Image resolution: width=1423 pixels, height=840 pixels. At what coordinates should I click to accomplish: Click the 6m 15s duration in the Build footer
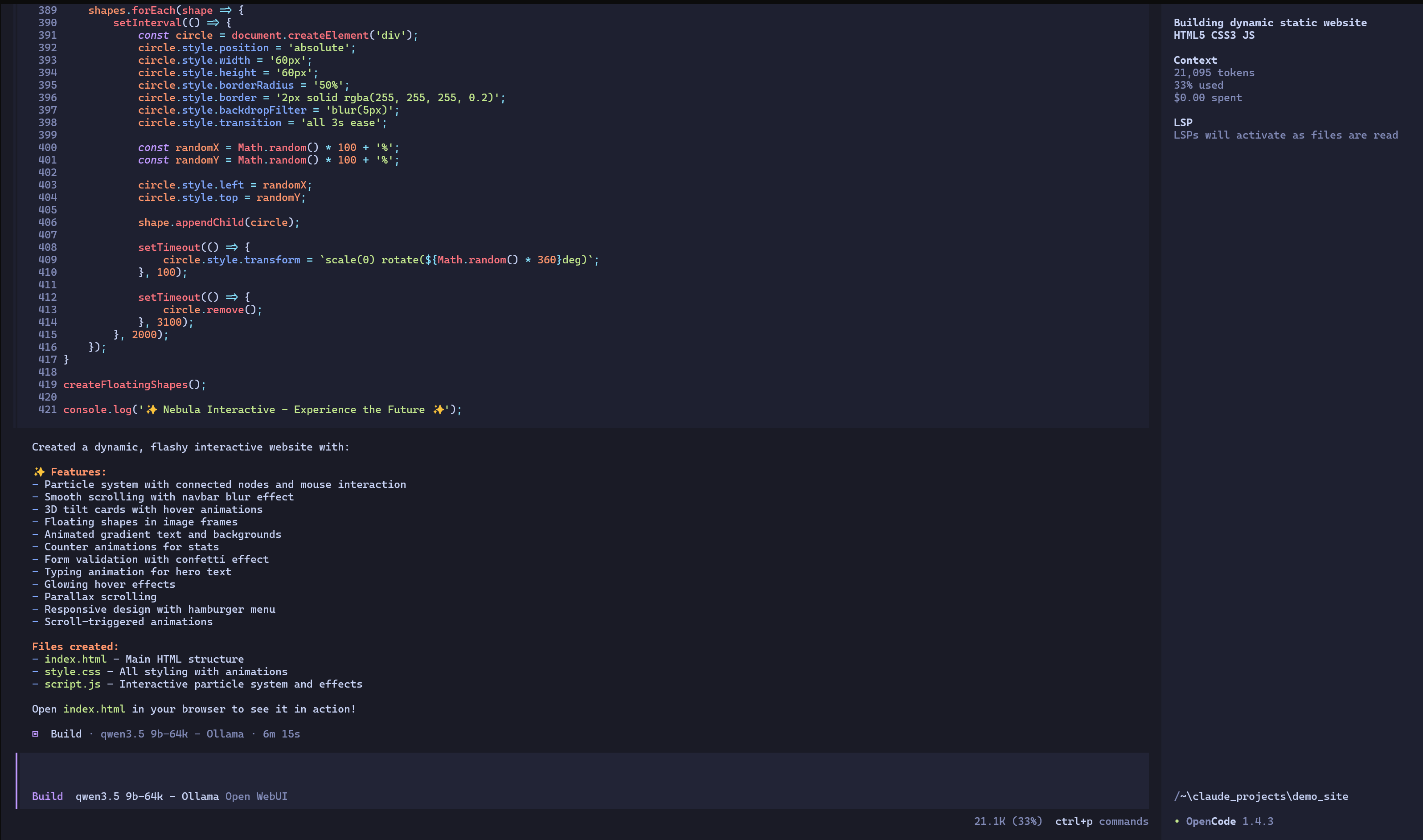(281, 734)
